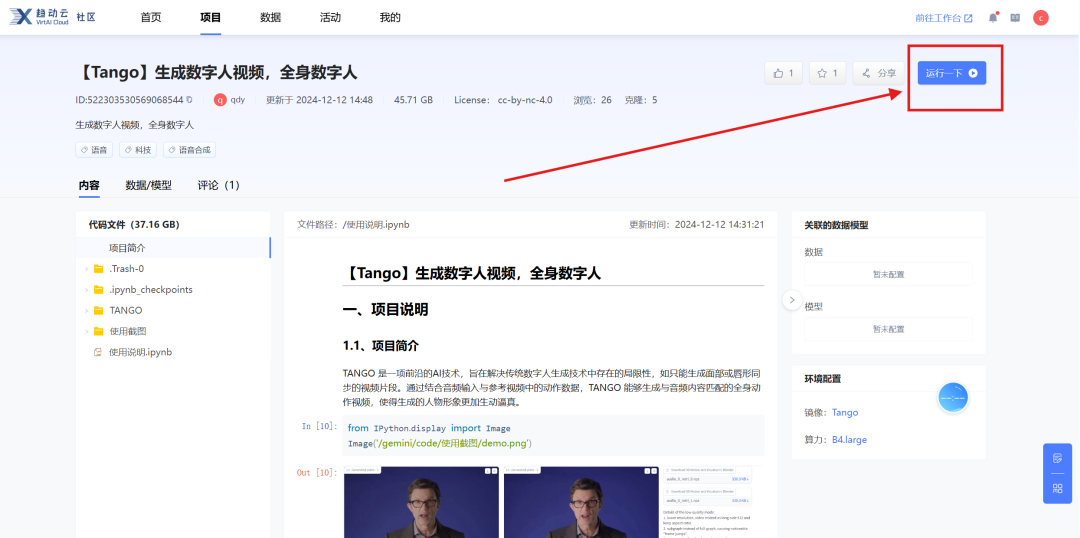Open the 活动 menu item
This screenshot has width=1080, height=538.
click(x=331, y=18)
